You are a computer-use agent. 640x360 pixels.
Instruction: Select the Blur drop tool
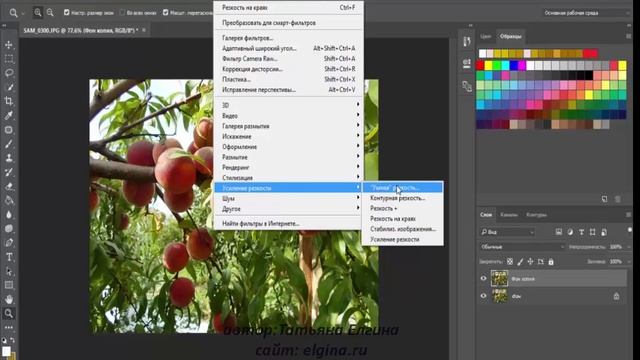(x=9, y=214)
